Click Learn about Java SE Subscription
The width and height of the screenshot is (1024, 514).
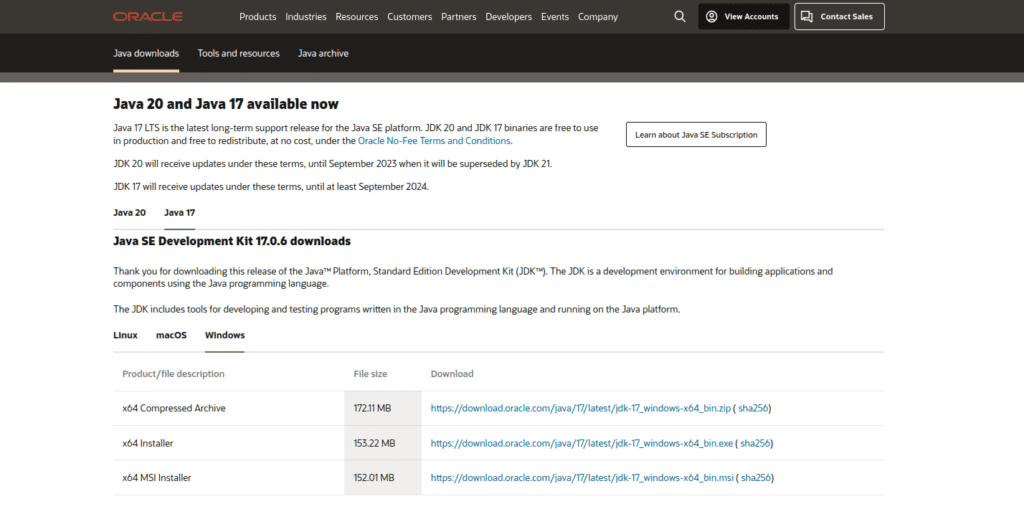696,135
